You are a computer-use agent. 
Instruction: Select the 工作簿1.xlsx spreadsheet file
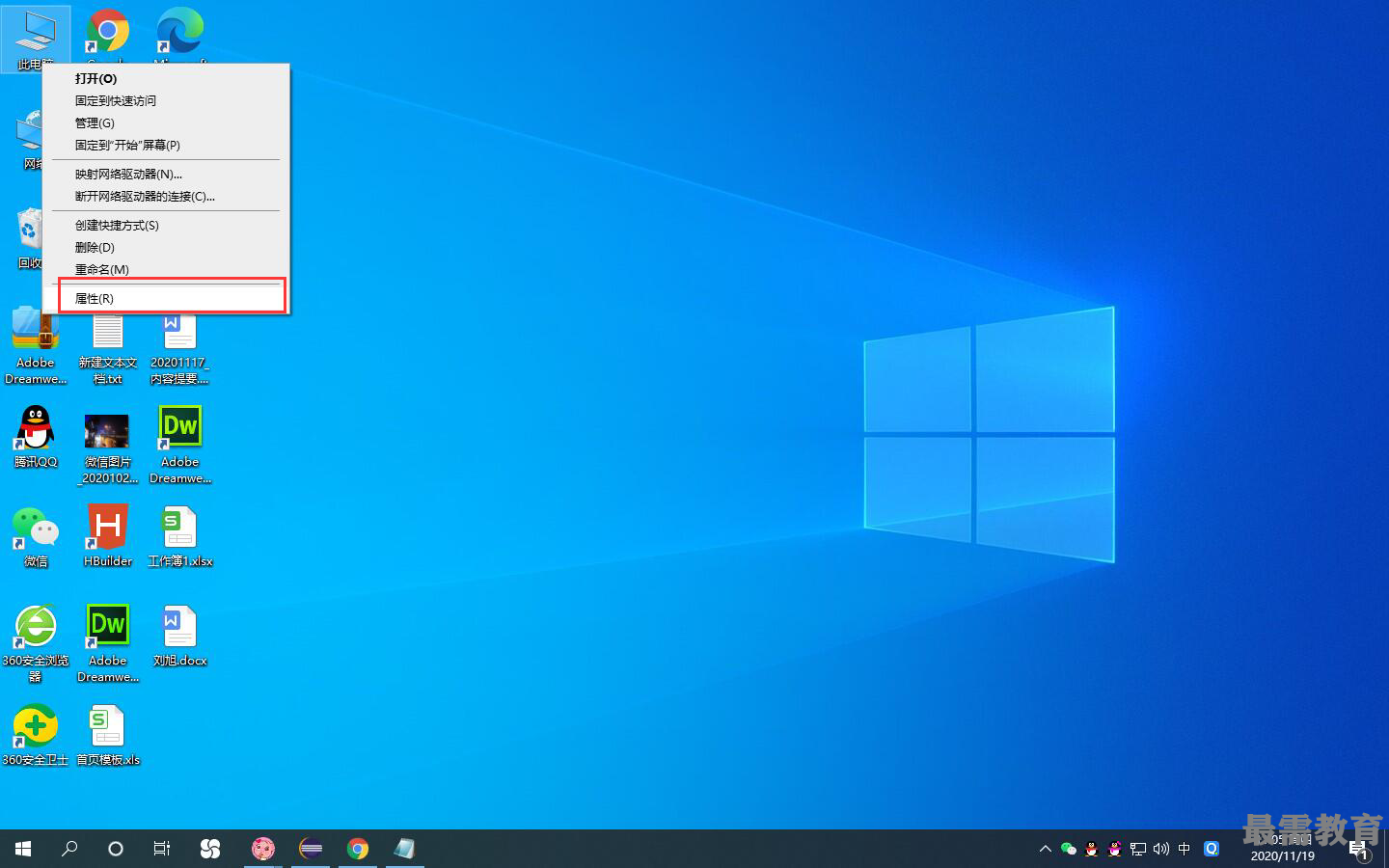pos(180,536)
